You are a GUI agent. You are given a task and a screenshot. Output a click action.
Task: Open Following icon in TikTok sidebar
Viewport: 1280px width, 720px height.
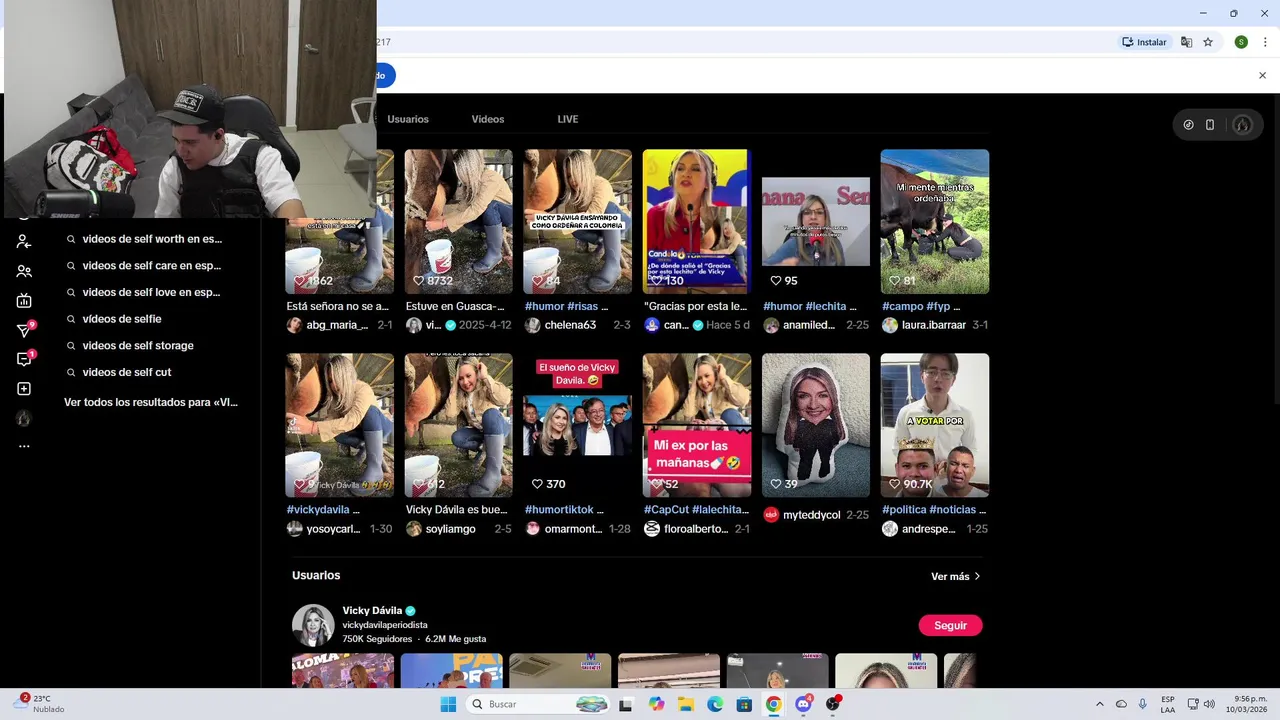pyautogui.click(x=24, y=242)
